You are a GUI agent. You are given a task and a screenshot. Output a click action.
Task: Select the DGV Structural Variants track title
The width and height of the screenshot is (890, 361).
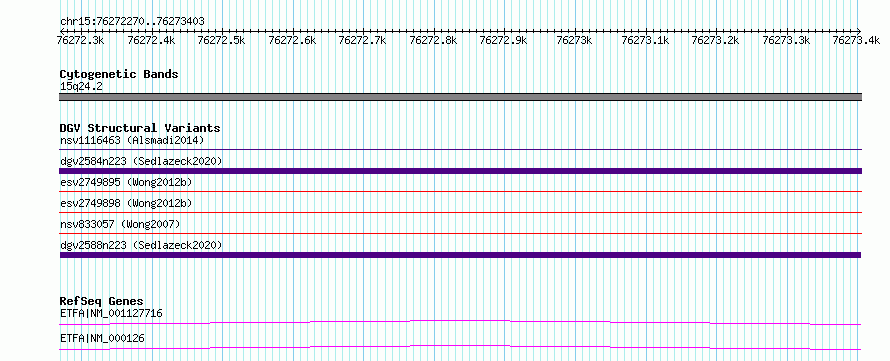(140, 128)
